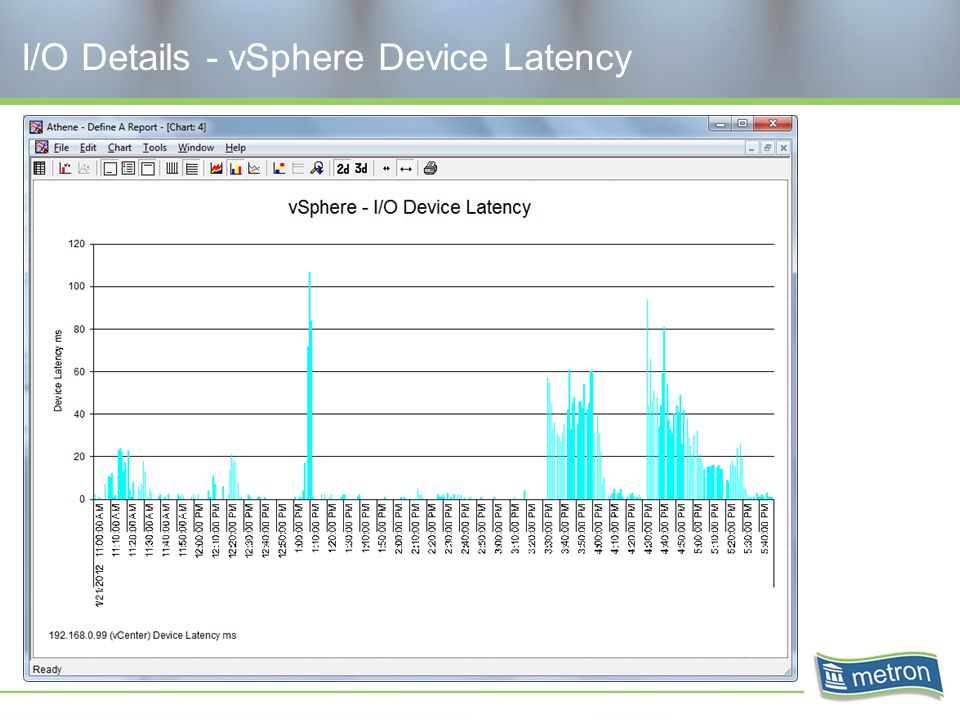Switch to the area chart type icon
This screenshot has width=960, height=720.
coord(216,168)
